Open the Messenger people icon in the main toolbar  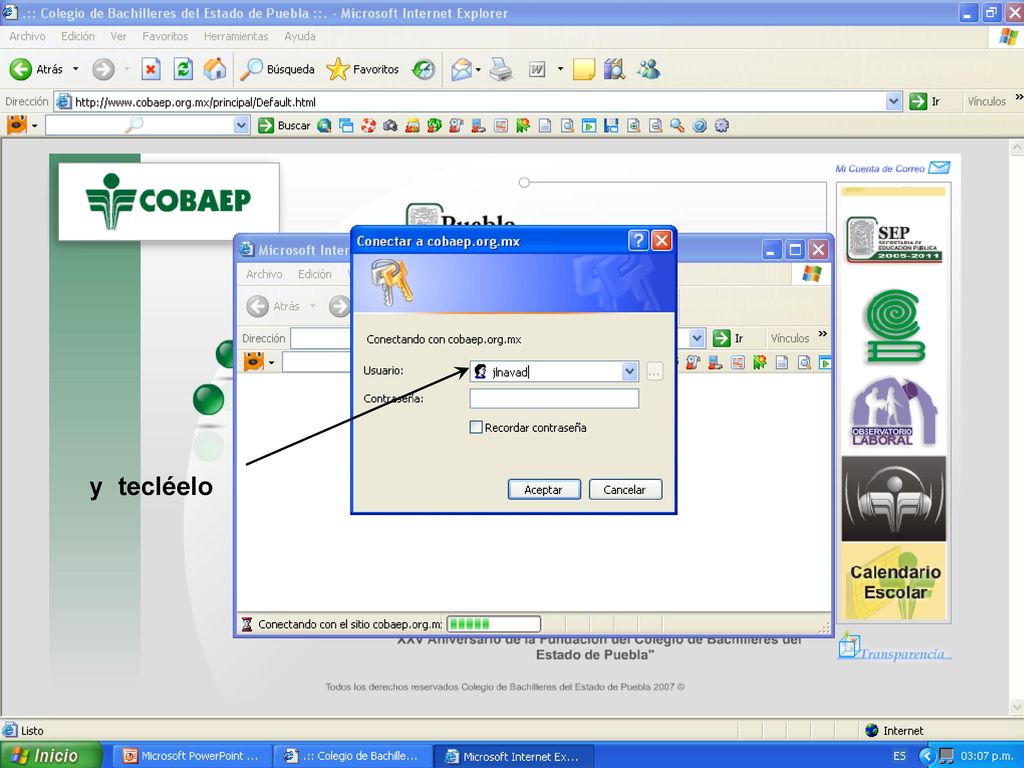tap(648, 69)
